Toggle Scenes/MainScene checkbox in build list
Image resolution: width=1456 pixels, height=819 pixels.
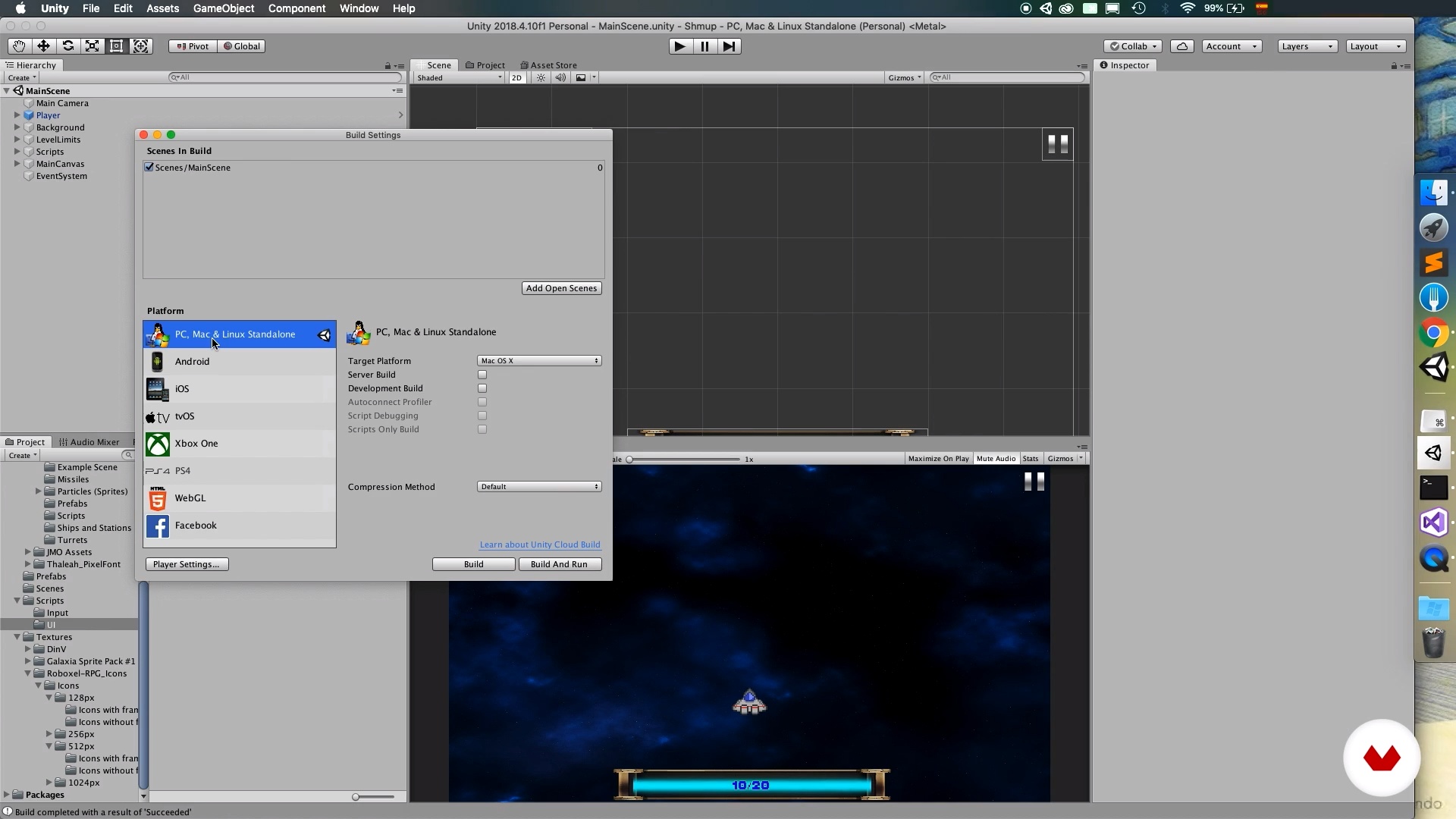(x=149, y=168)
